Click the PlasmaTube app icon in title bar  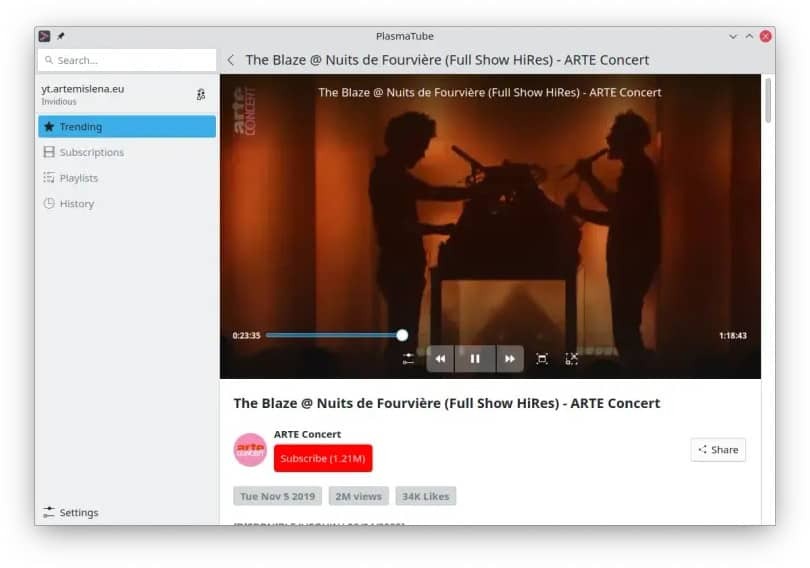coord(45,36)
